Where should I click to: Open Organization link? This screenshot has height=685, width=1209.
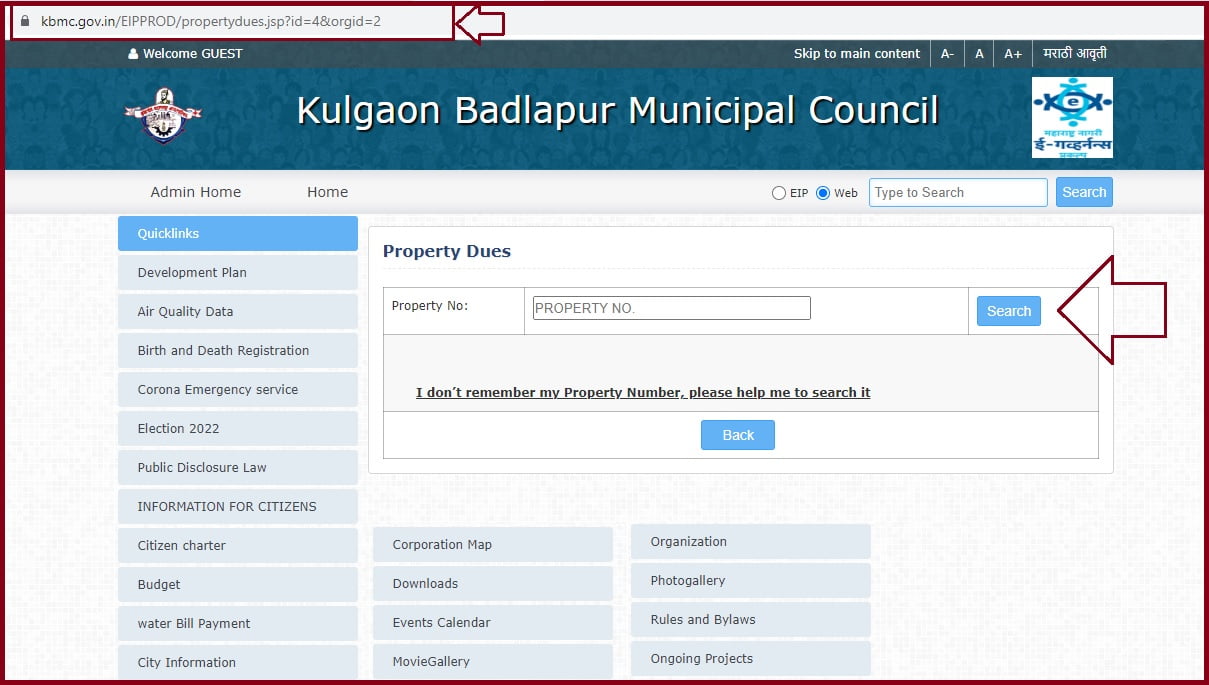coord(751,542)
